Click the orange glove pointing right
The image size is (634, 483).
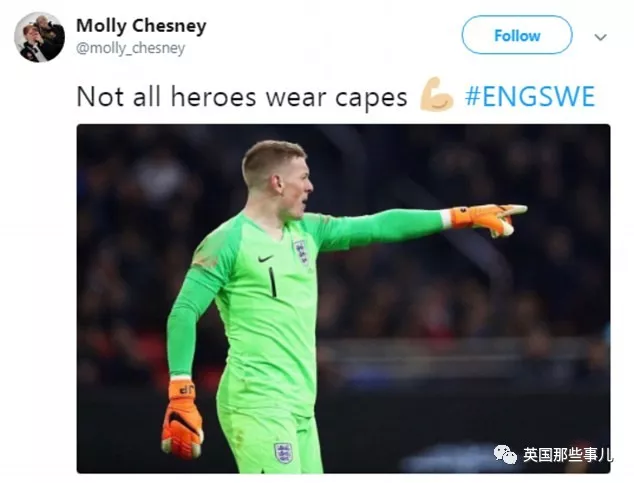point(488,219)
